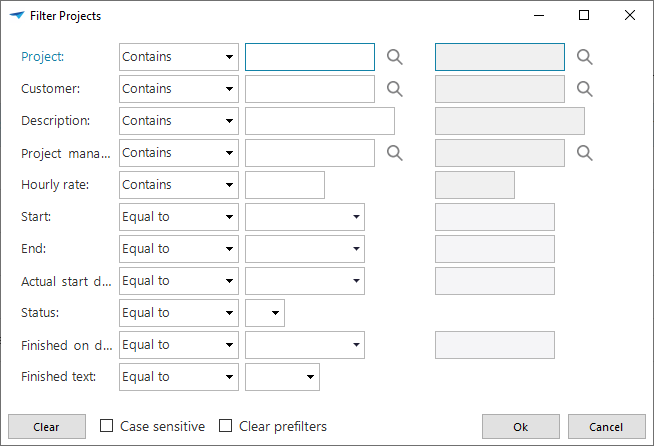Dismiss dialog using the Cancel button

pos(606,426)
